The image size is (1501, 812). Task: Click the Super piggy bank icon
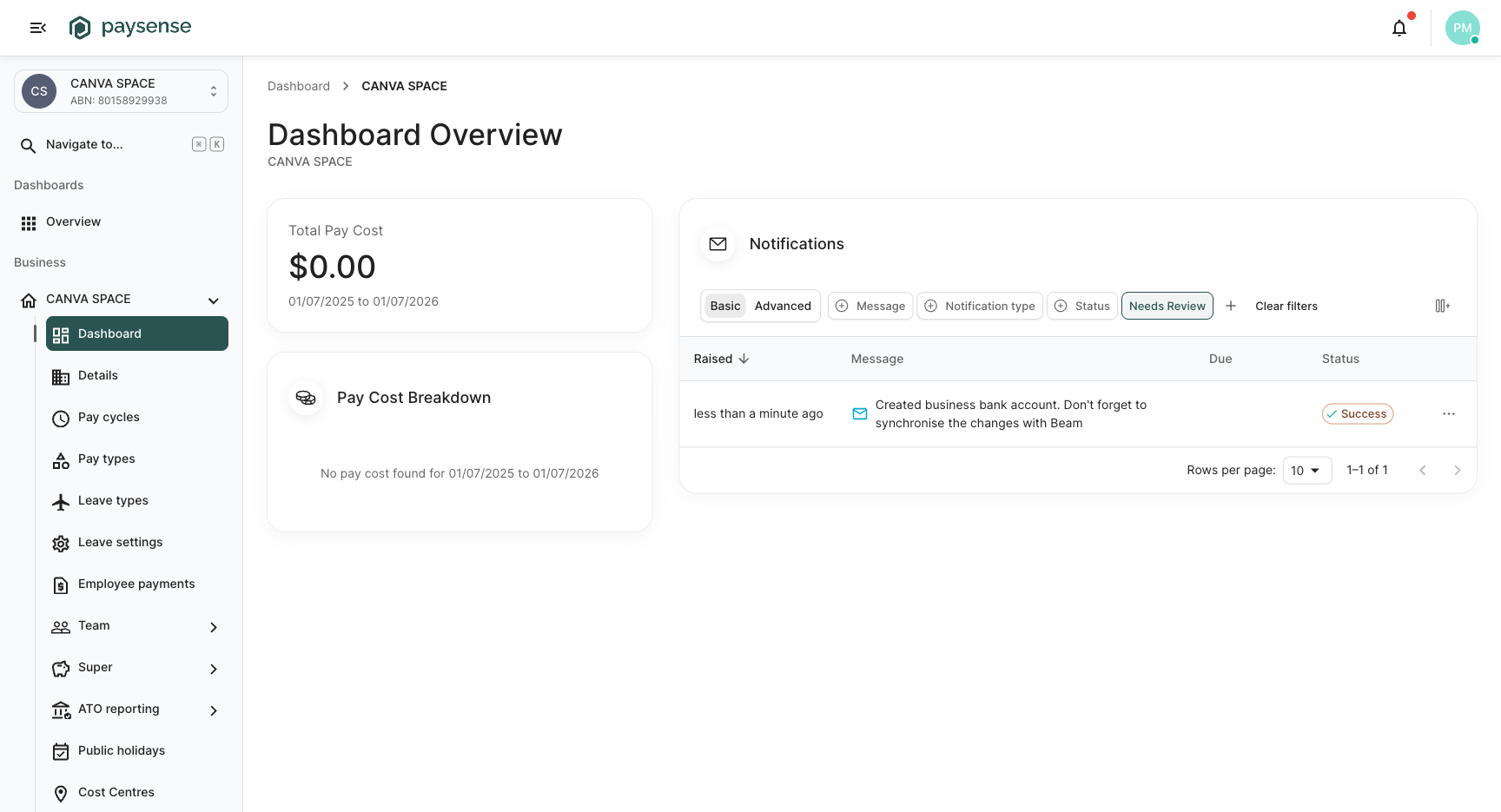(x=61, y=669)
